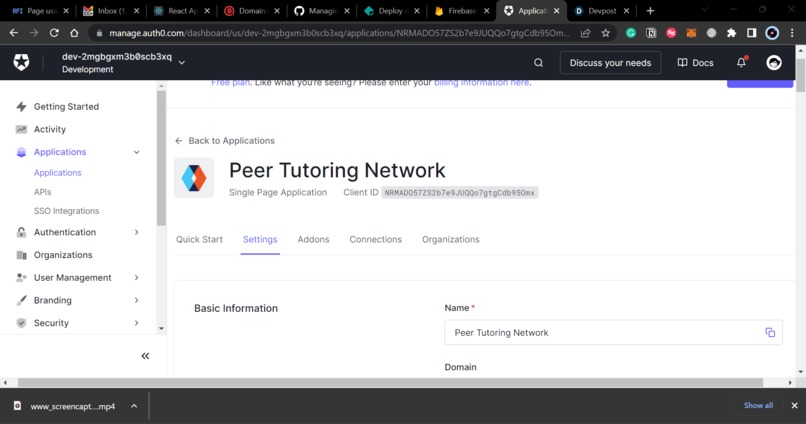
Task: Click the Getting Started lightning icon
Action: tap(21, 106)
